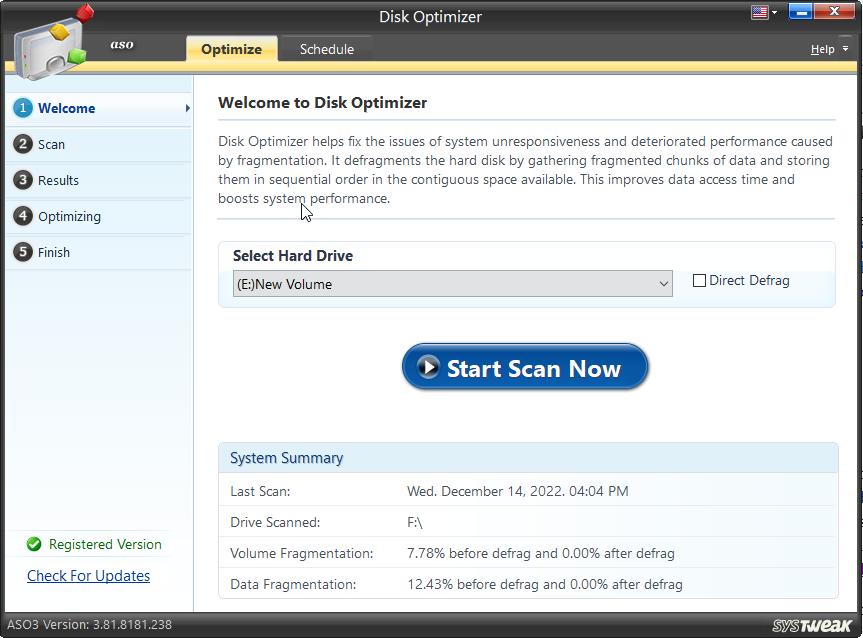Screen dimensions: 863x638
Task: Open the hard drive selection dropdown
Action: (x=664, y=283)
